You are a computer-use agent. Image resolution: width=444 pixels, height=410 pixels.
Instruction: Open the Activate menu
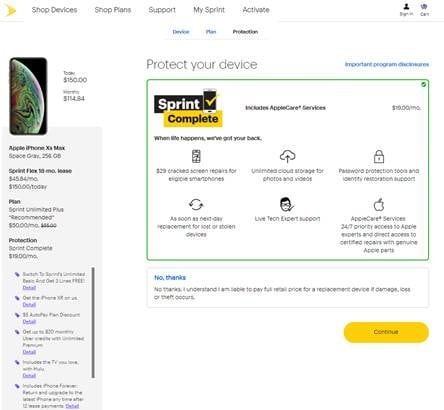click(256, 10)
